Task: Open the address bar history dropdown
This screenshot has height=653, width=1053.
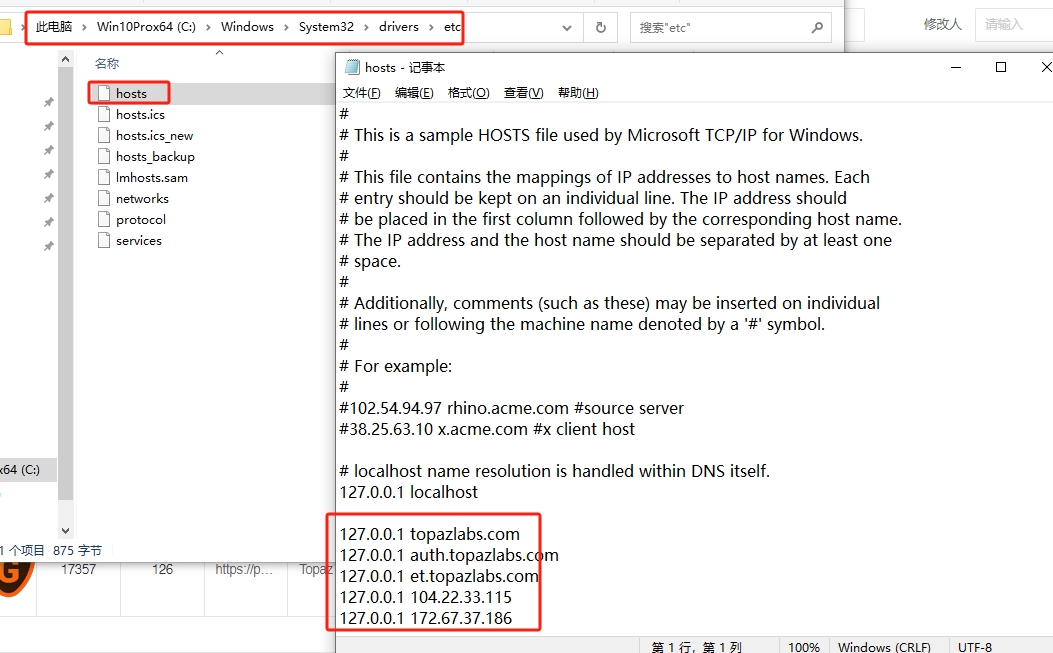Action: tap(567, 28)
